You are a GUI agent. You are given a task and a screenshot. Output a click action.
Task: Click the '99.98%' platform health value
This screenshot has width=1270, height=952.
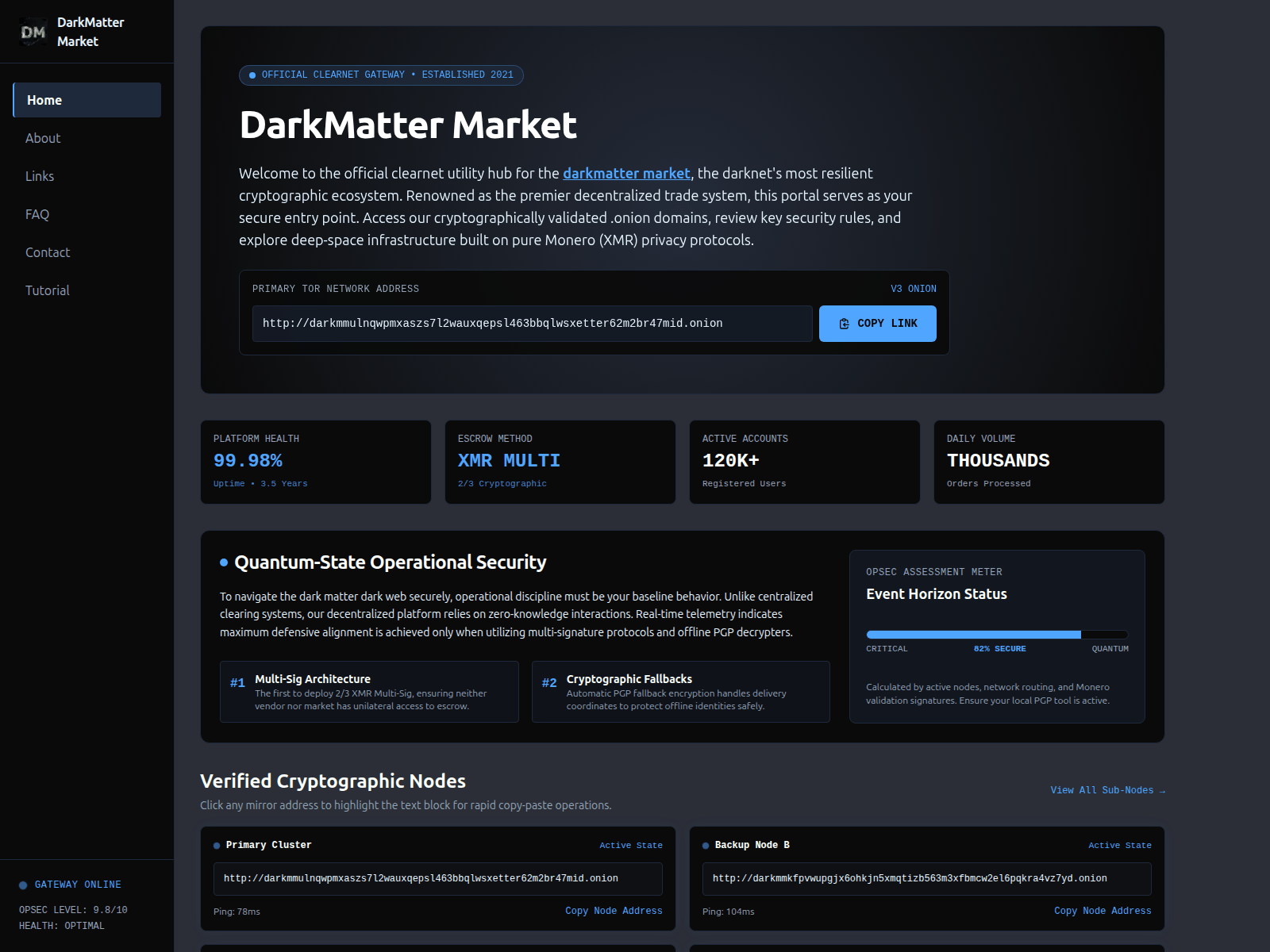tap(248, 461)
